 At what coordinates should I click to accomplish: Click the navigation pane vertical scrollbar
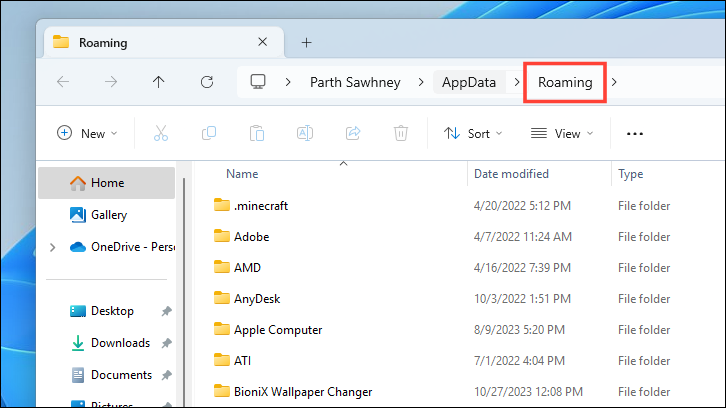coord(184,292)
